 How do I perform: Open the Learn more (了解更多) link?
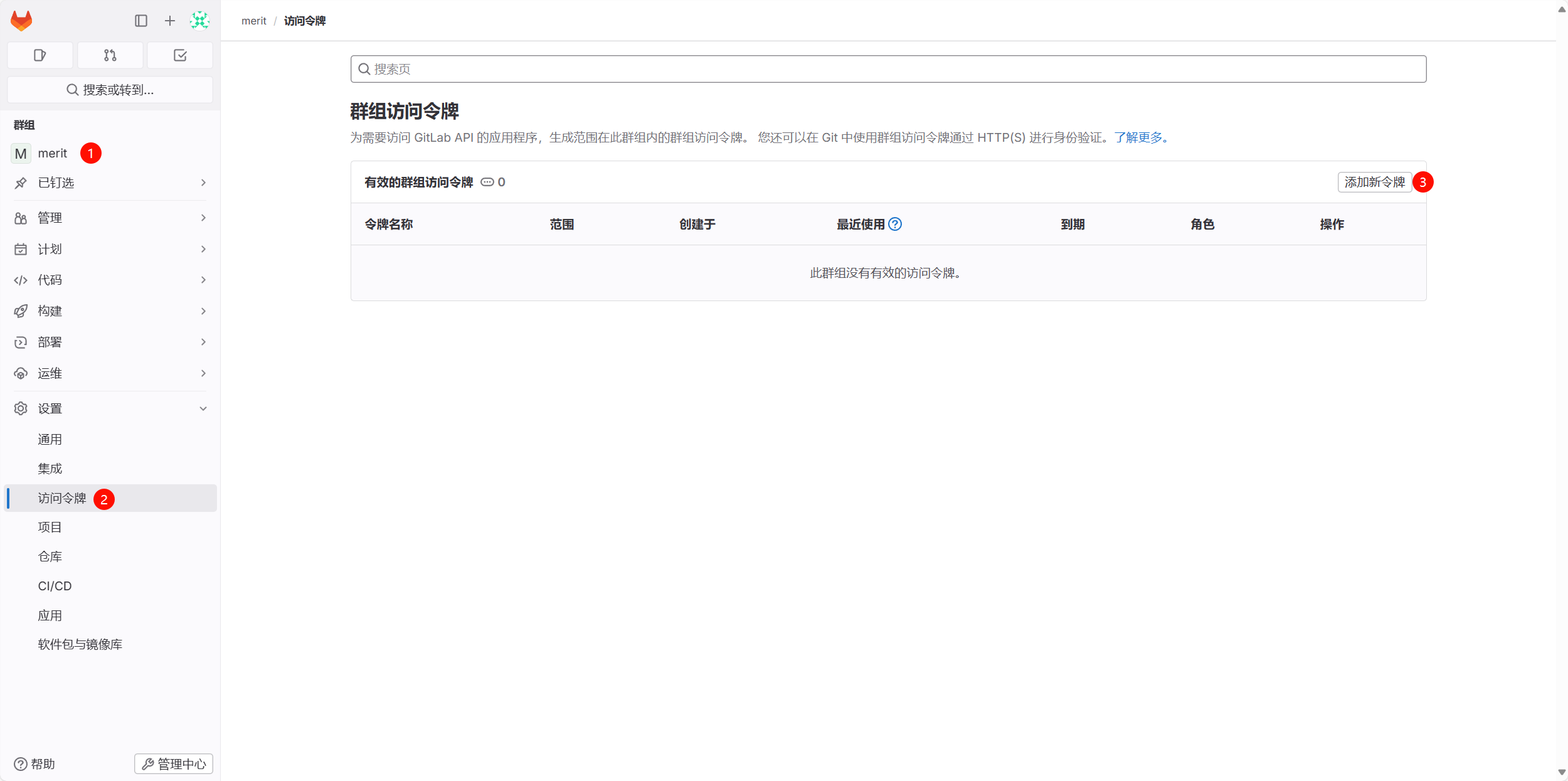[1138, 137]
